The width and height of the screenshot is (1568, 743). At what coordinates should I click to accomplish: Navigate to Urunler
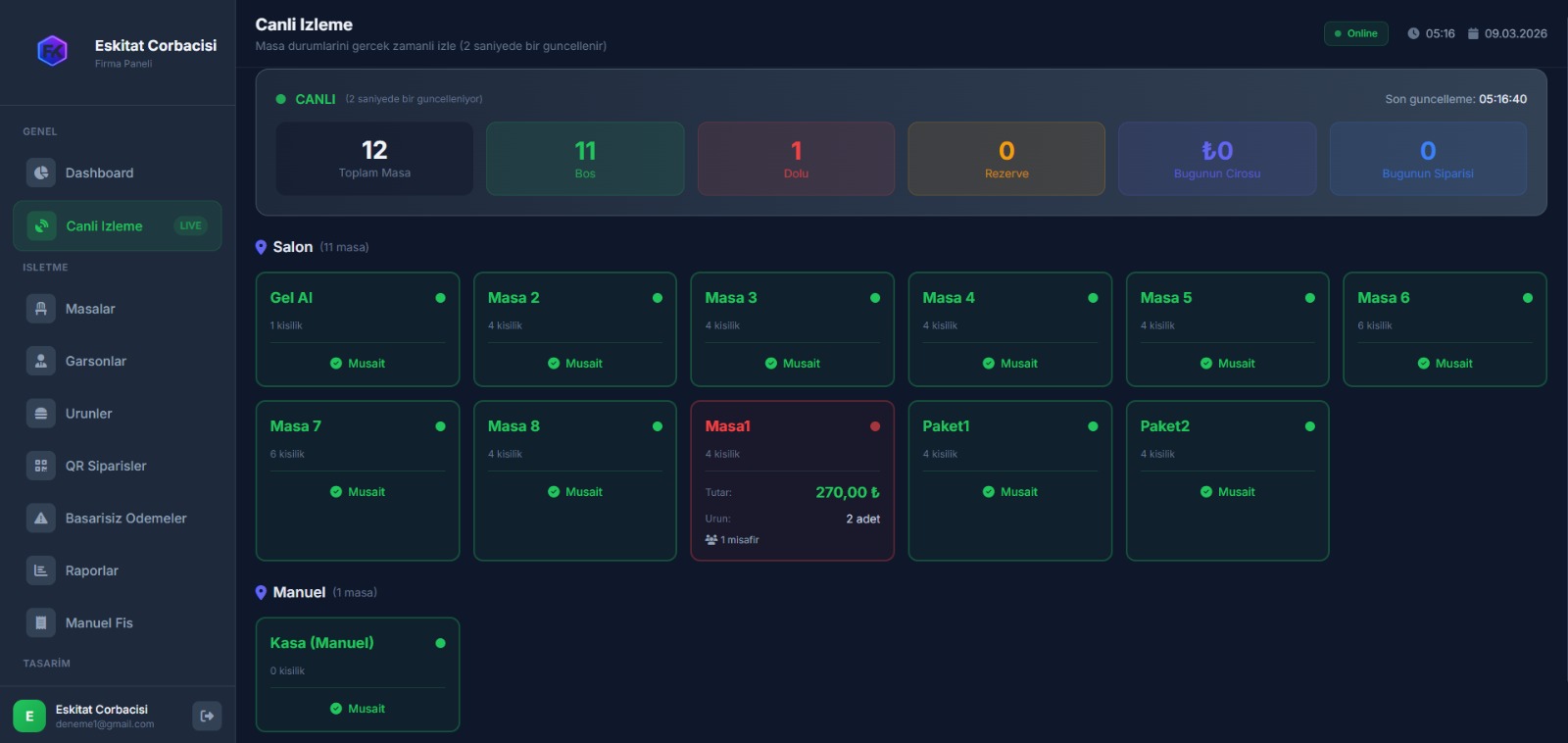118,414
